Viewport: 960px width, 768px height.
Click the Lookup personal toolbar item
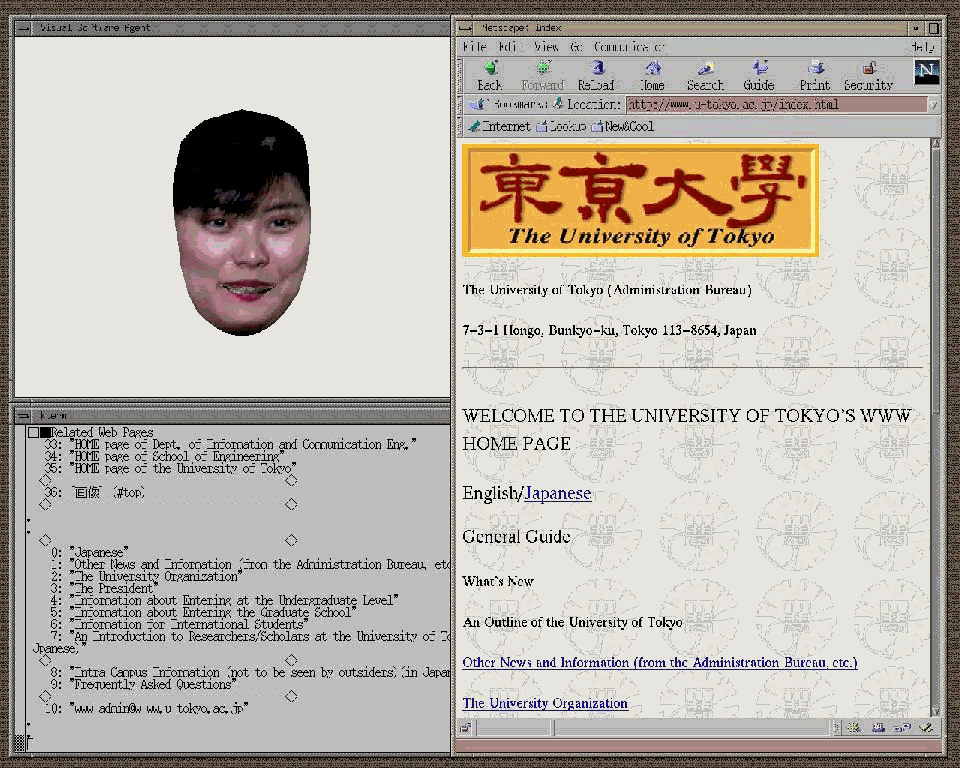pos(561,127)
